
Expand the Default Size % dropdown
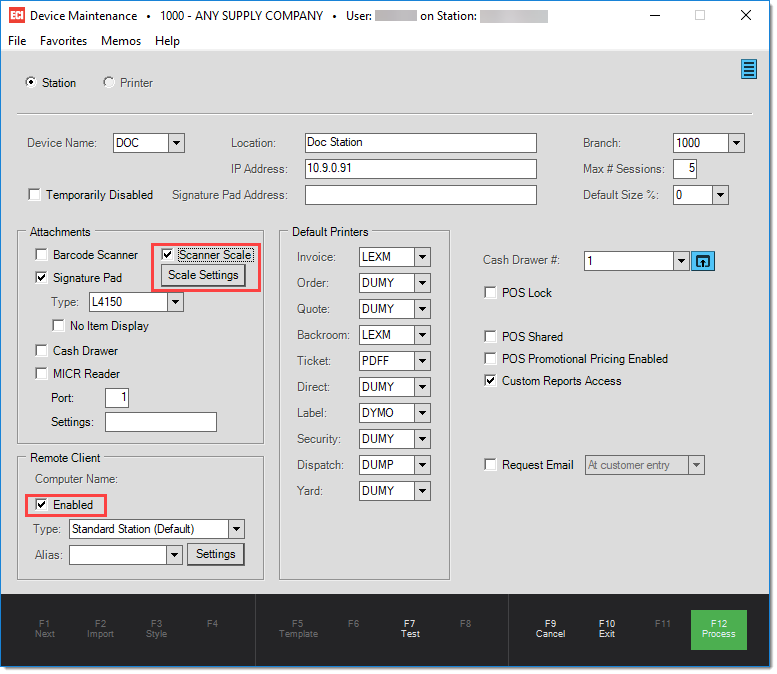[723, 196]
